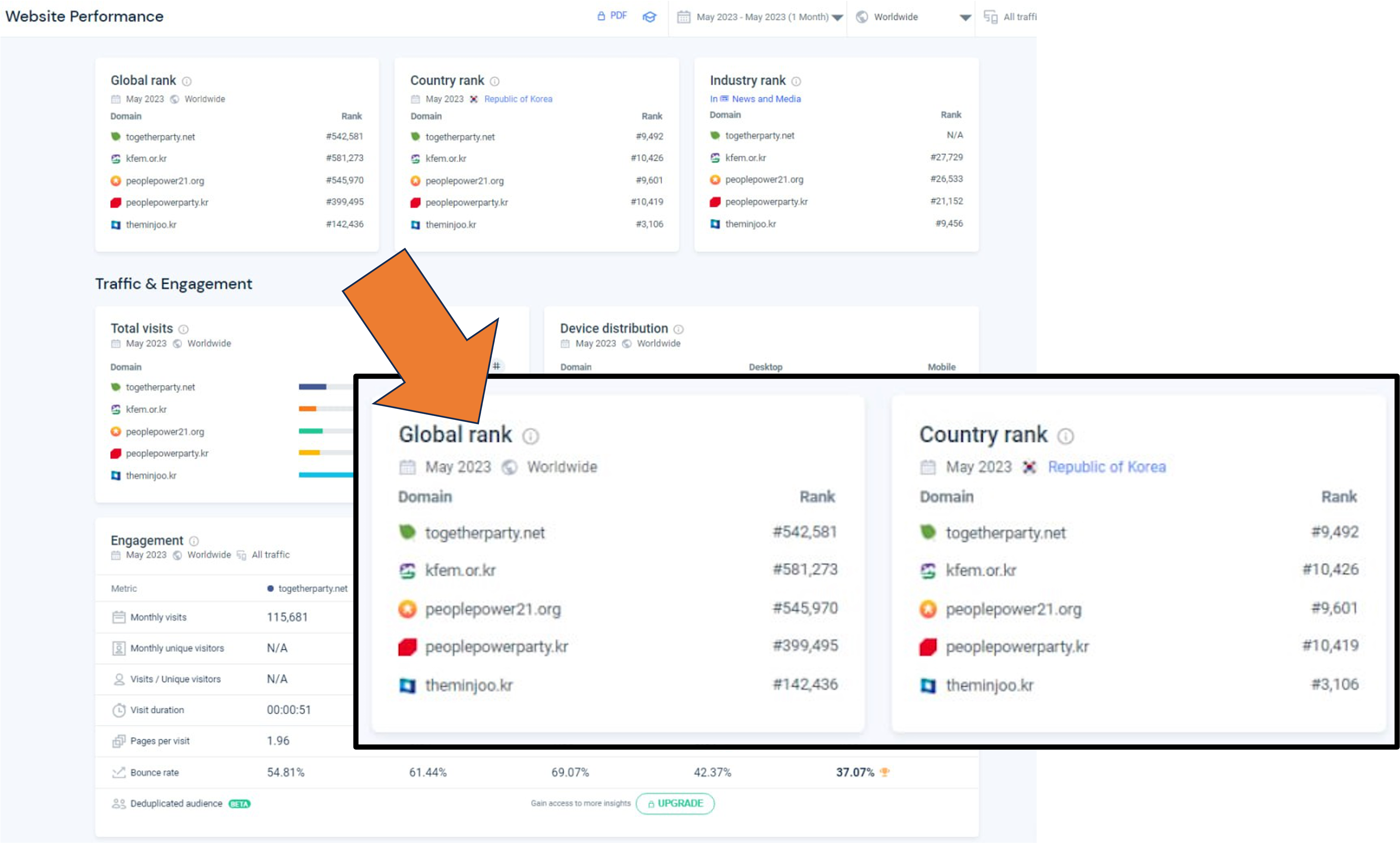Viewport: 1400px width, 843px height.
Task: Click togetherparty.net favicon in Total visits list
Action: [115, 387]
